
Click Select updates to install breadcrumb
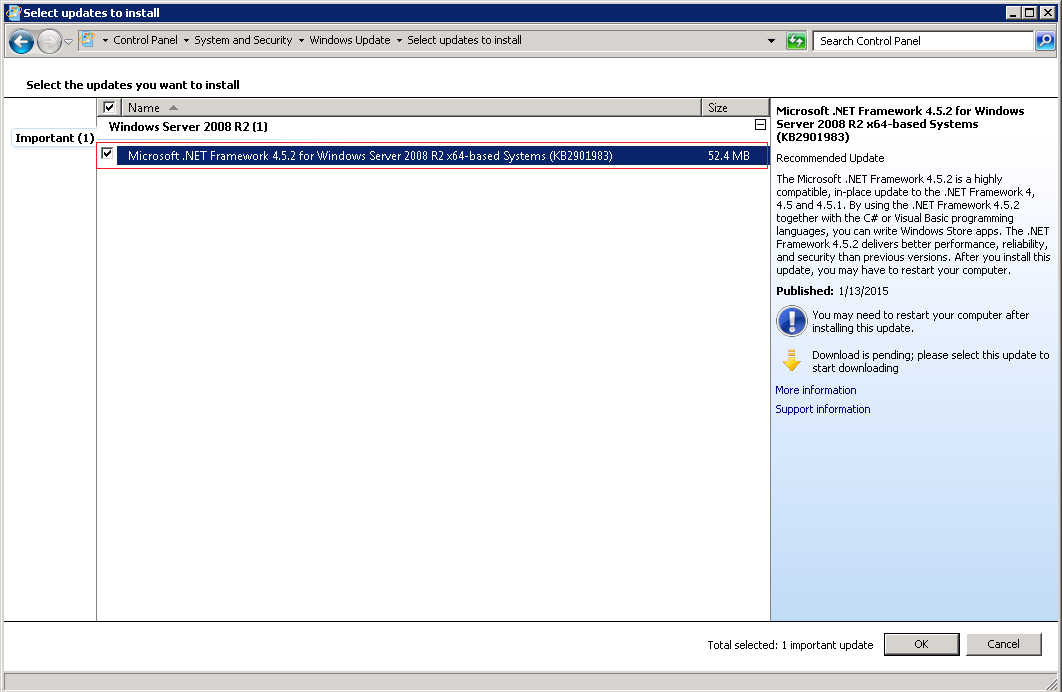click(464, 40)
